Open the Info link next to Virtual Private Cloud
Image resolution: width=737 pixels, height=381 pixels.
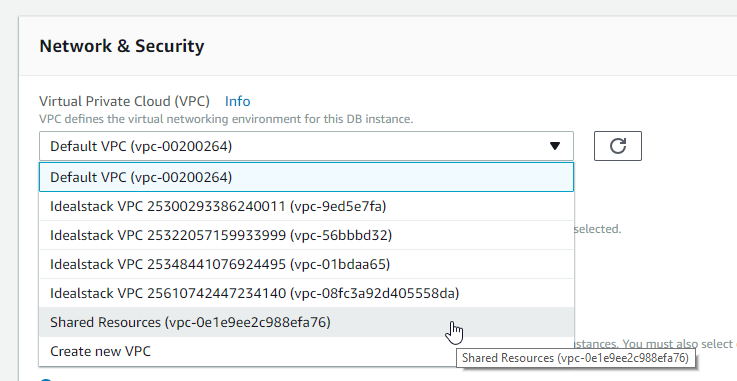point(237,101)
